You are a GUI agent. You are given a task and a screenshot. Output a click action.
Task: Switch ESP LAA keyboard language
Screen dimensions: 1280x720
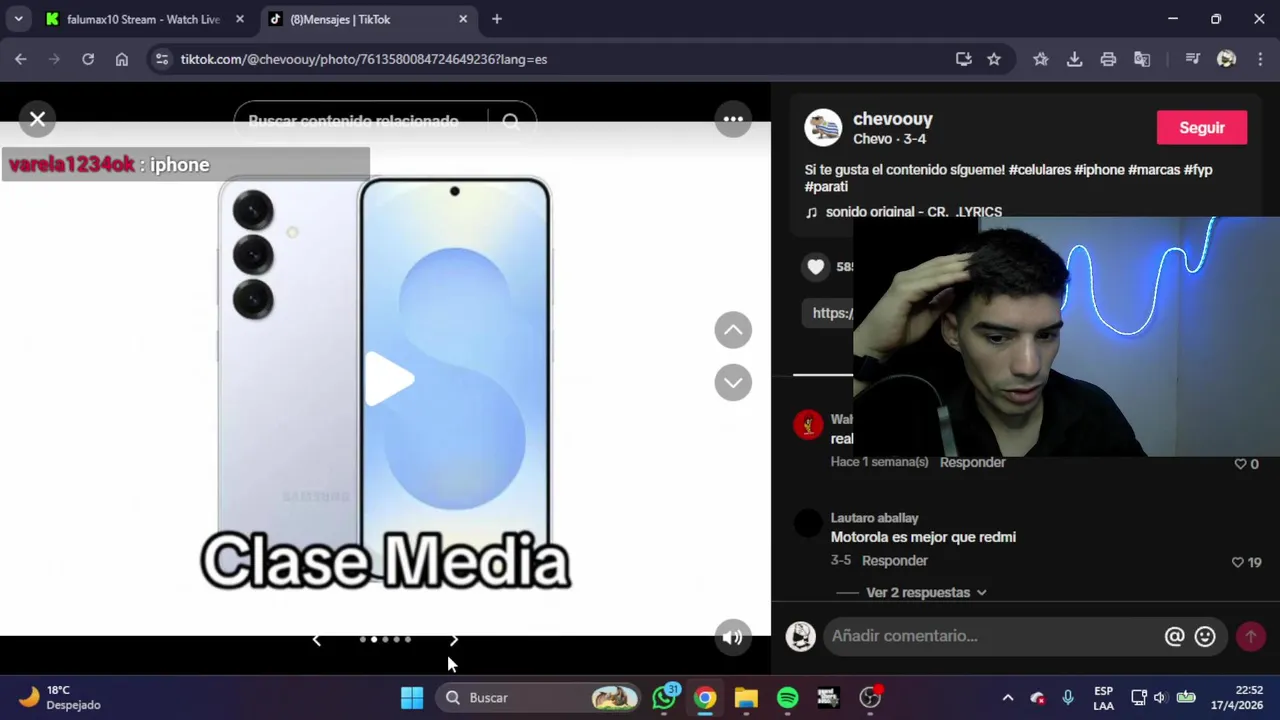tap(1103, 697)
